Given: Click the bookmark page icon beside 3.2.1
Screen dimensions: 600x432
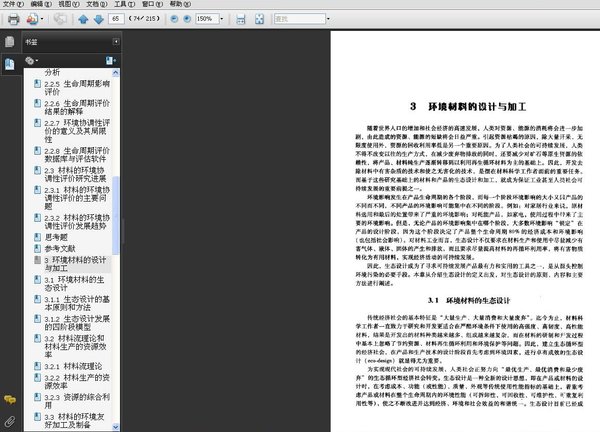Looking at the screenshot, I should 38,366.
